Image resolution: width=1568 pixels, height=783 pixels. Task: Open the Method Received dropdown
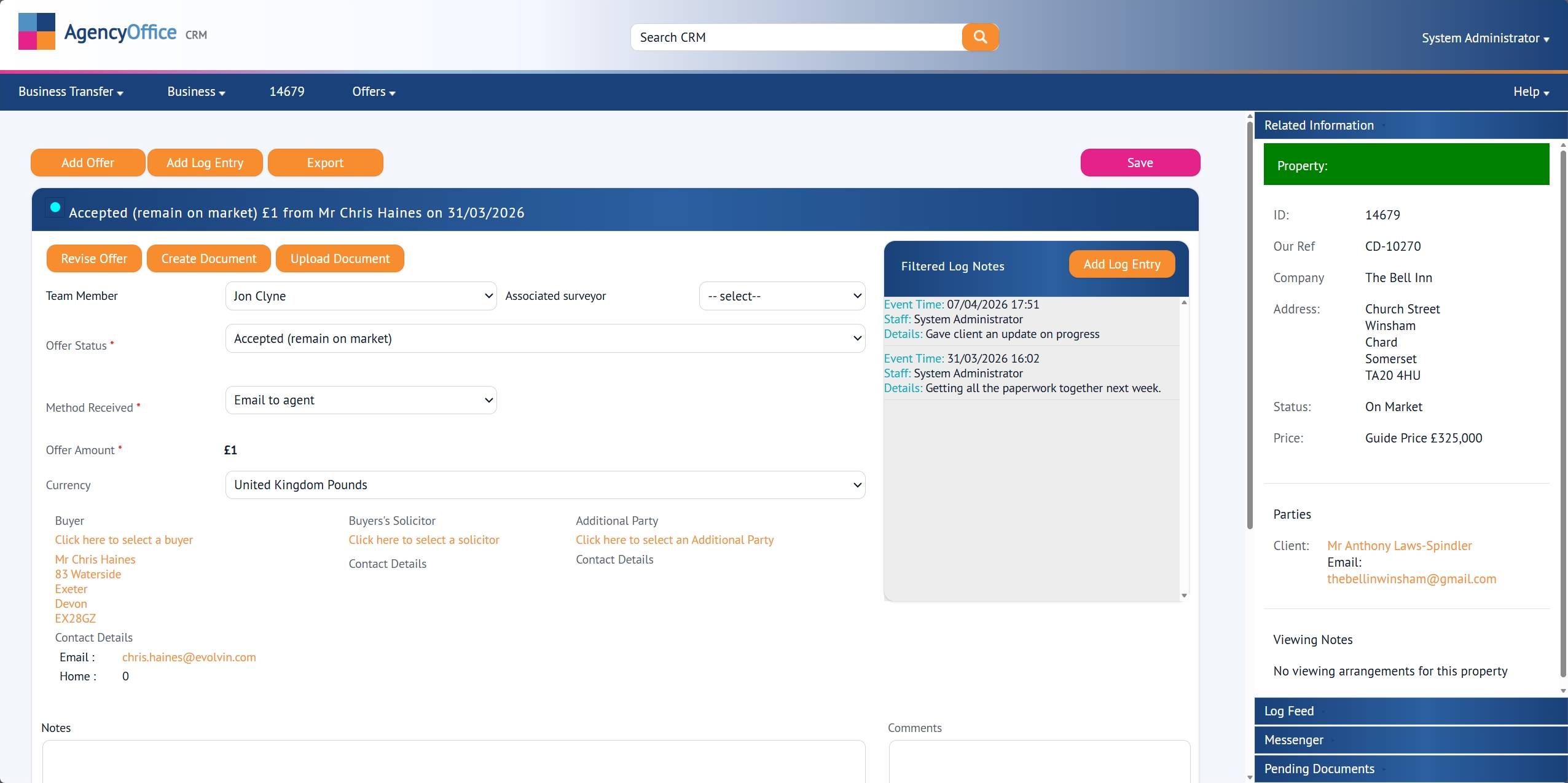point(361,399)
